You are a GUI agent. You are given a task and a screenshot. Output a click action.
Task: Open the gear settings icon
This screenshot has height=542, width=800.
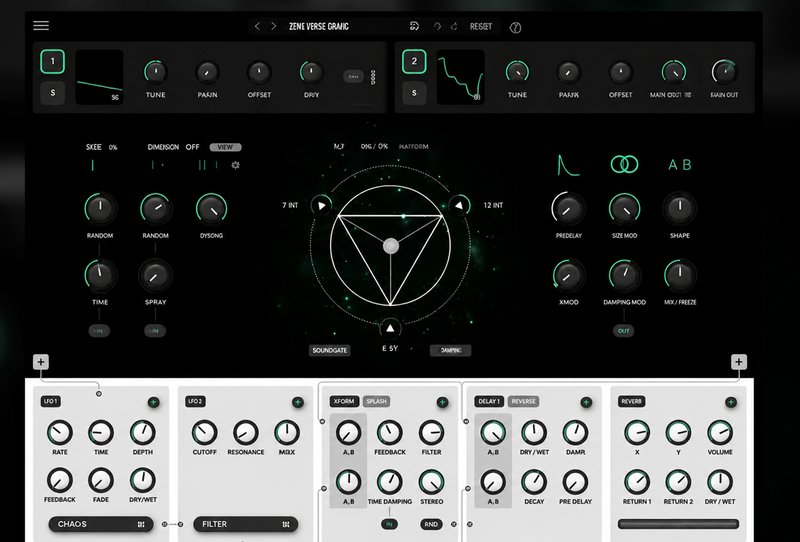click(235, 165)
